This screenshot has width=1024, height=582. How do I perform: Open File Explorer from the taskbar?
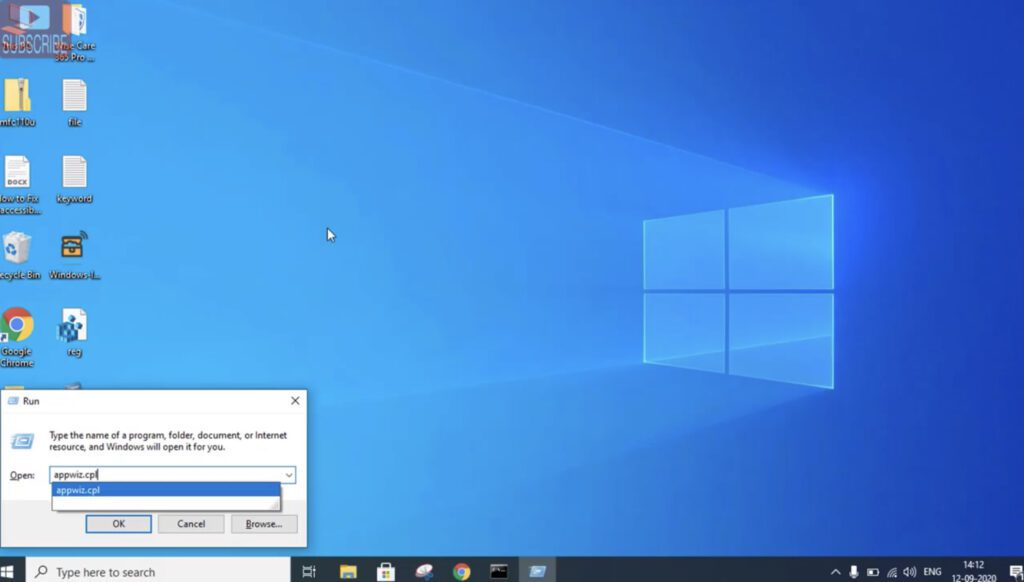pyautogui.click(x=347, y=570)
